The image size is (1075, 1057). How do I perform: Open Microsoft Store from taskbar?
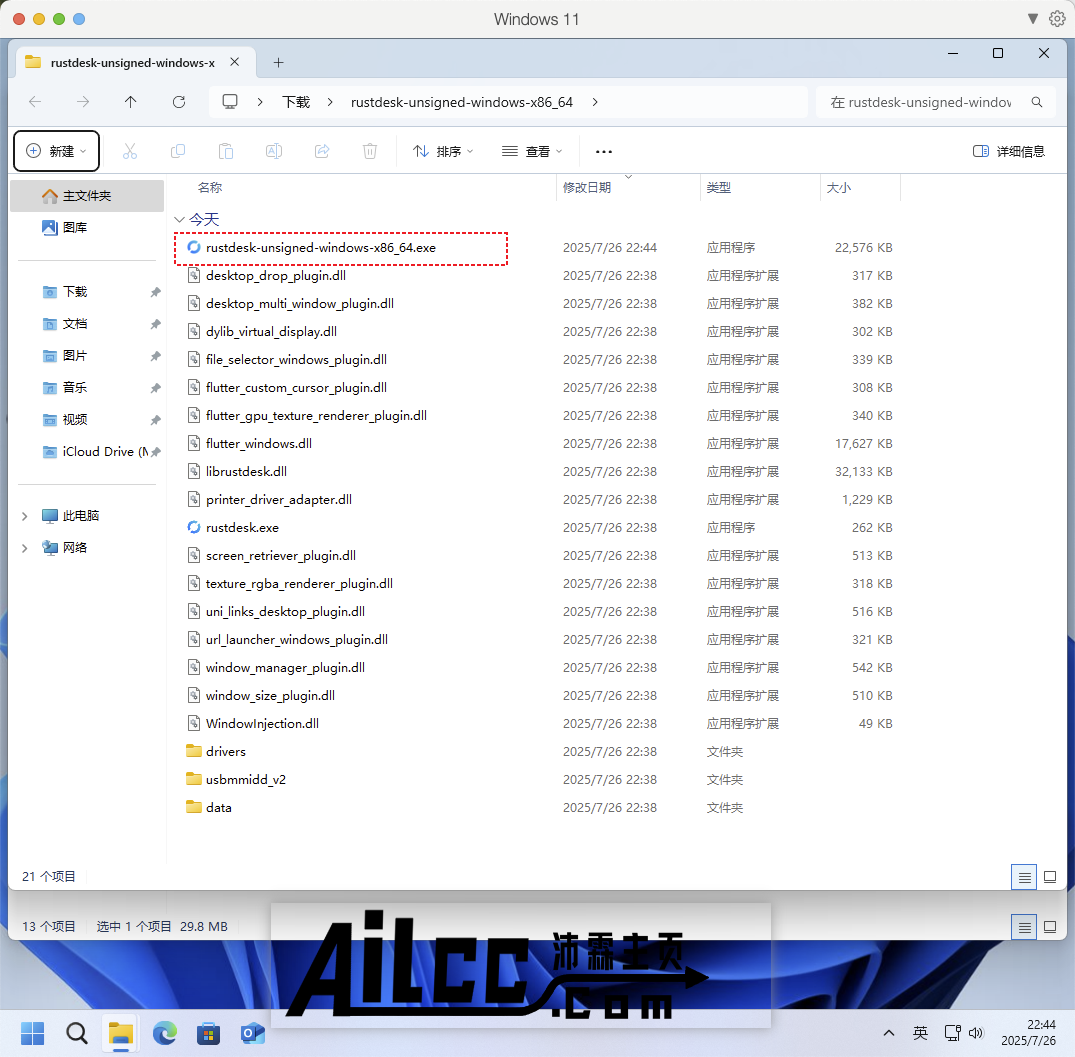click(208, 1033)
